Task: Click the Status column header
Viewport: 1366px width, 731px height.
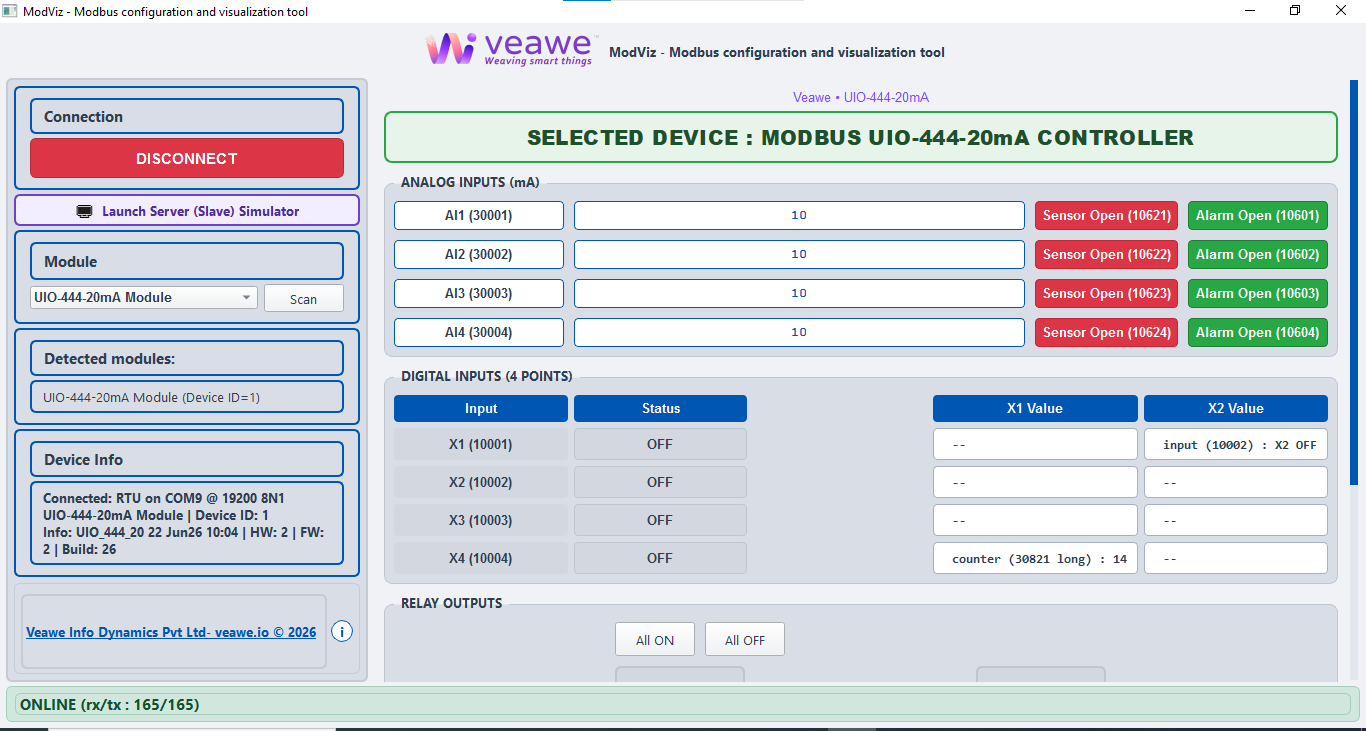Action: (x=660, y=408)
